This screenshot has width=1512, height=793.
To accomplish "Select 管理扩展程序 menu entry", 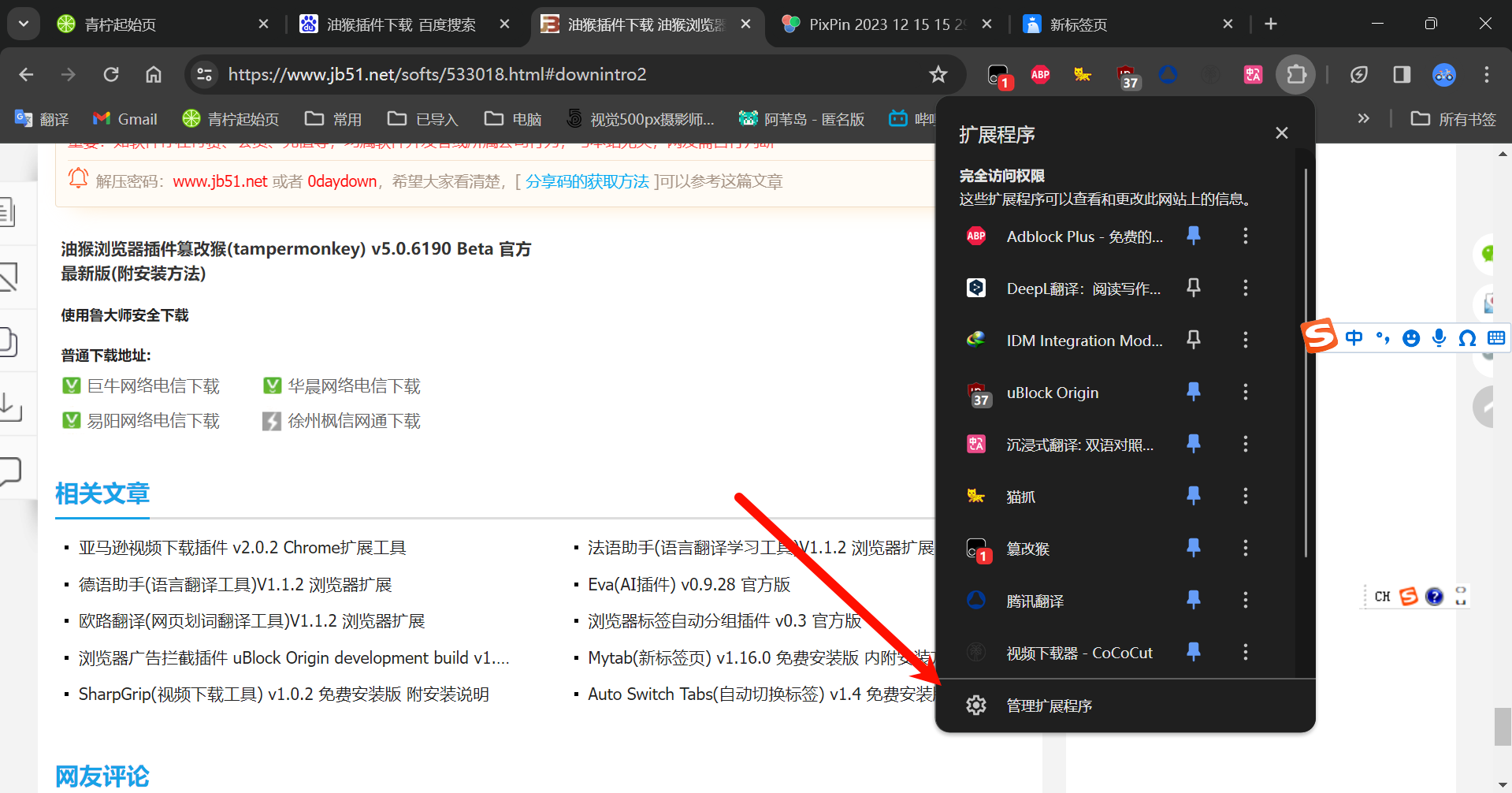I will [x=1049, y=706].
